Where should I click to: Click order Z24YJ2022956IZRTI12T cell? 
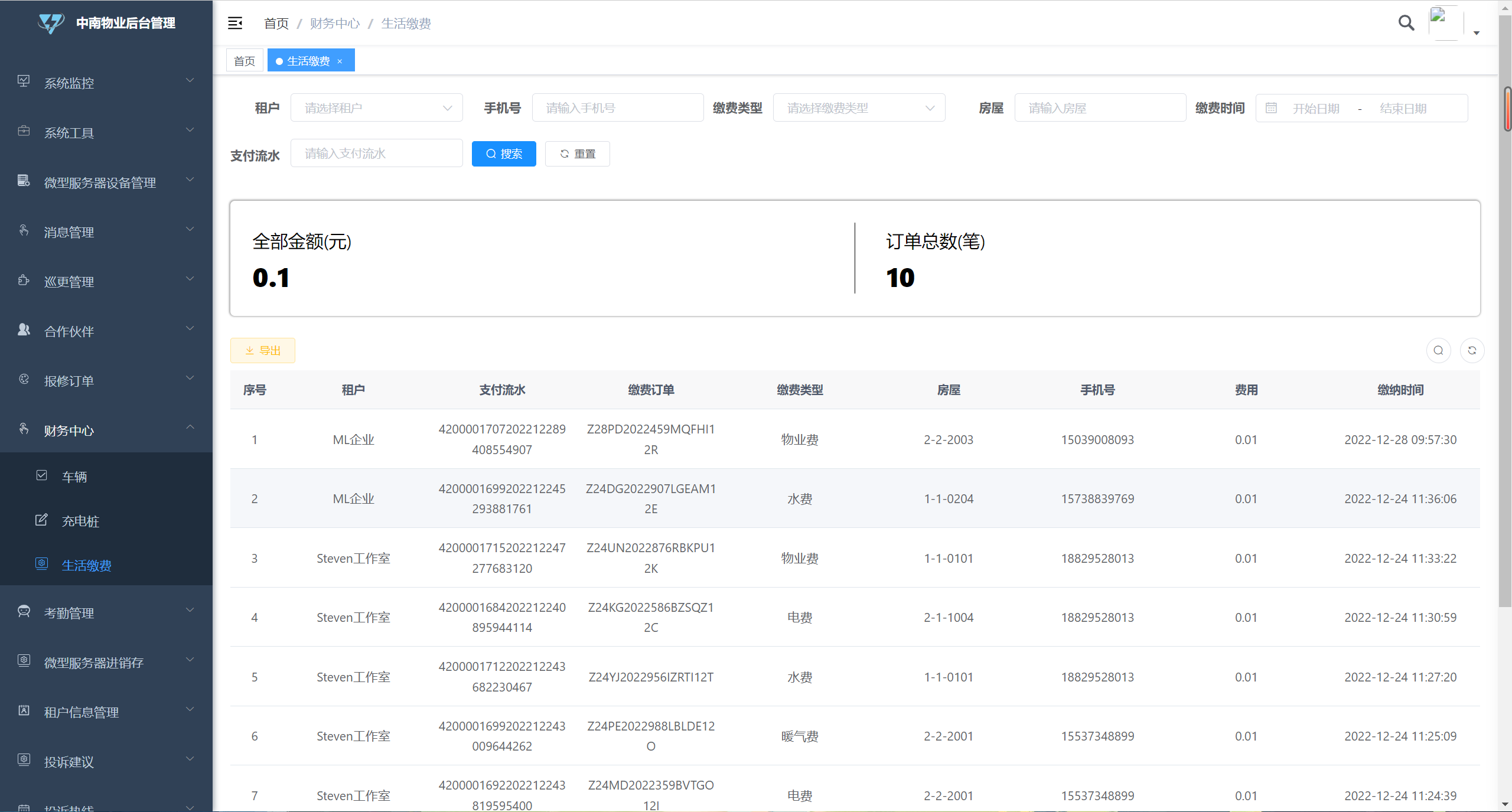tap(651, 677)
